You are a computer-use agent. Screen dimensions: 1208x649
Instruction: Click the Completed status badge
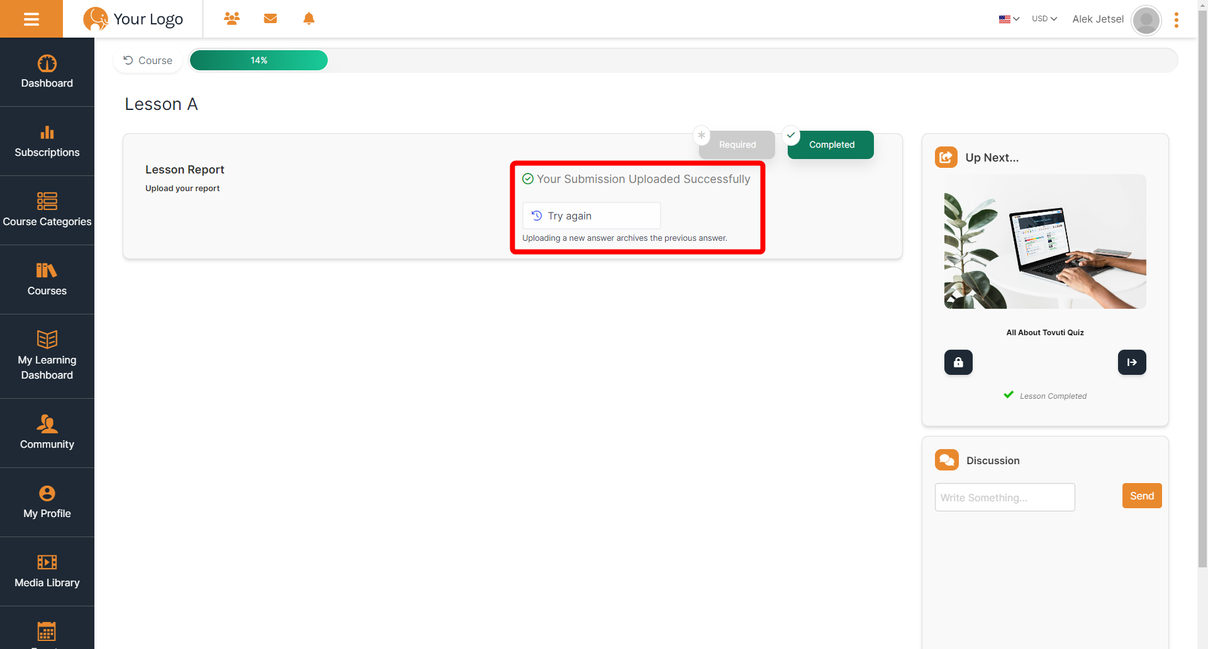[x=831, y=145]
